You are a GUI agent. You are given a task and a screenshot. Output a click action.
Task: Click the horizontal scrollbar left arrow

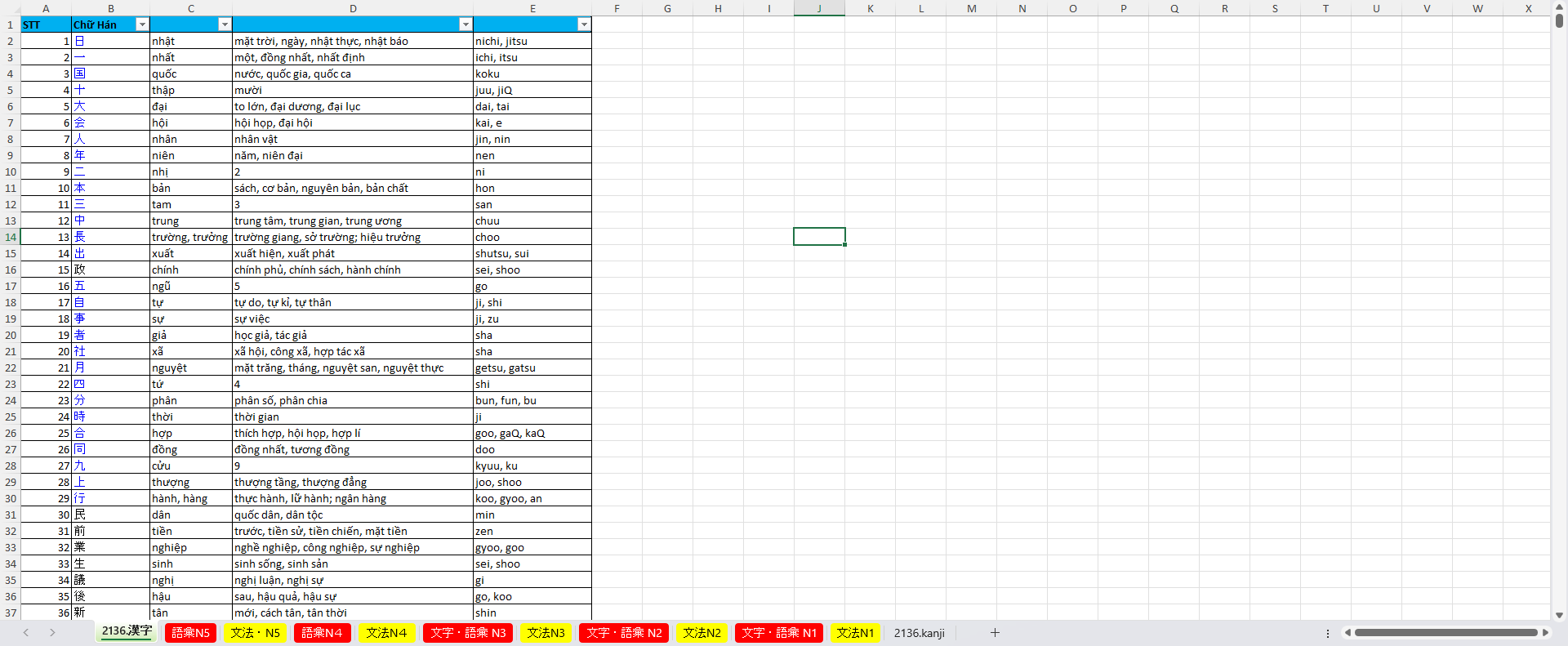(1347, 633)
